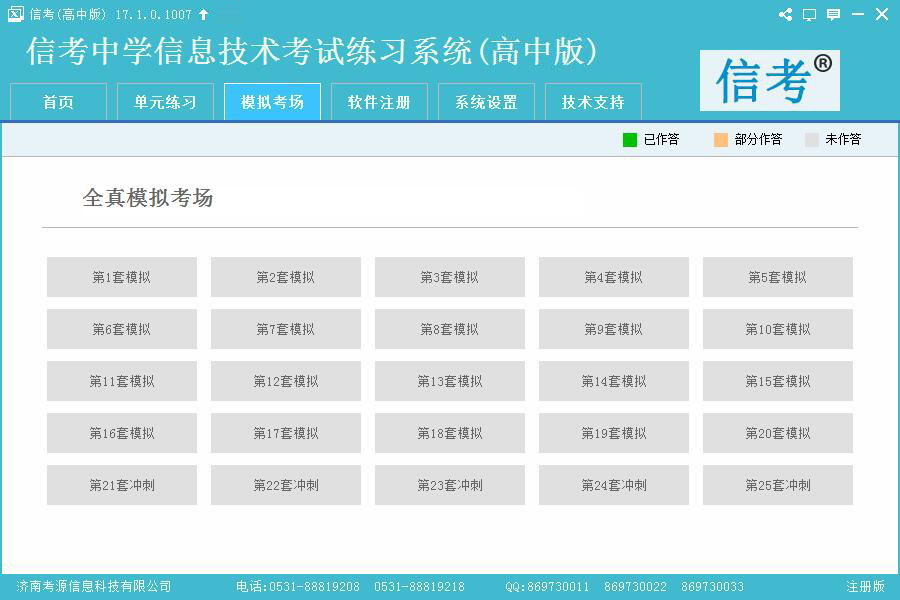Click the app icon in the top-left corner
The image size is (900, 600).
click(x=15, y=14)
